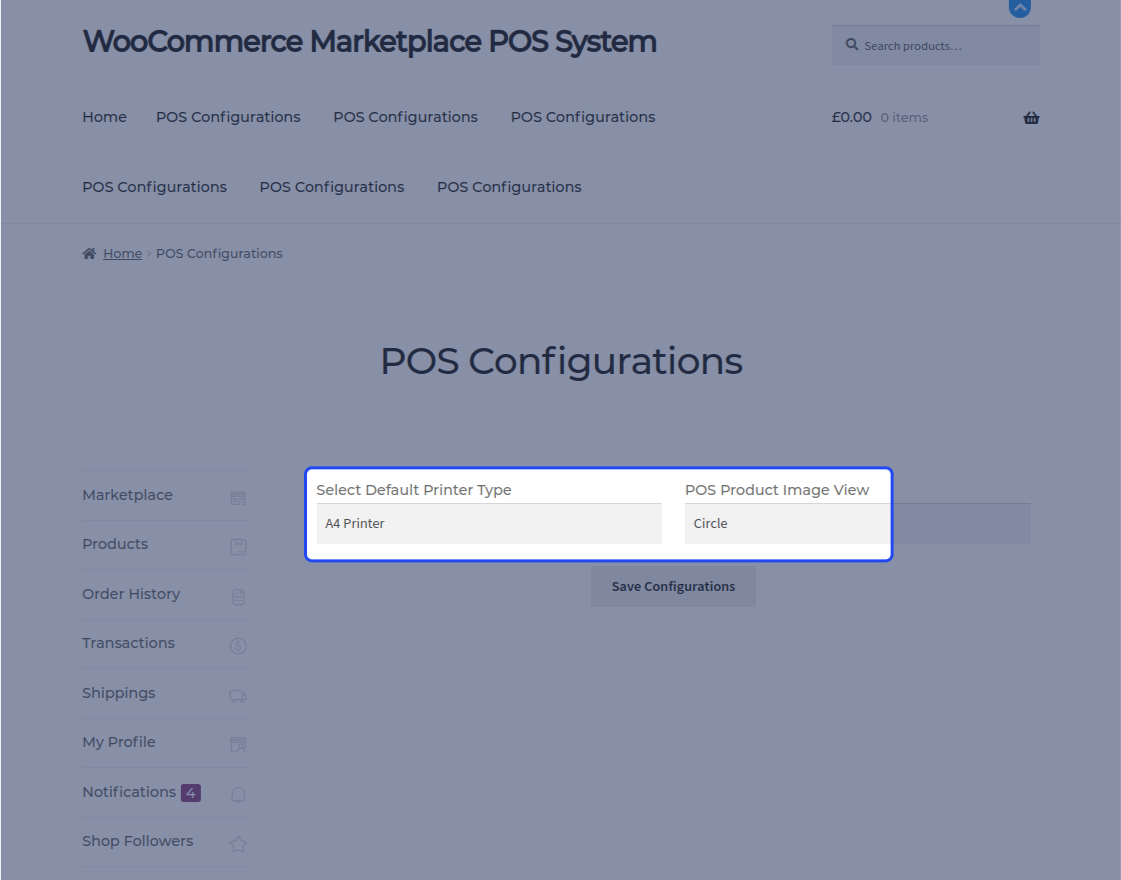Click the blue scroll-up chevron button
The image size is (1121, 880).
pos(1019,8)
